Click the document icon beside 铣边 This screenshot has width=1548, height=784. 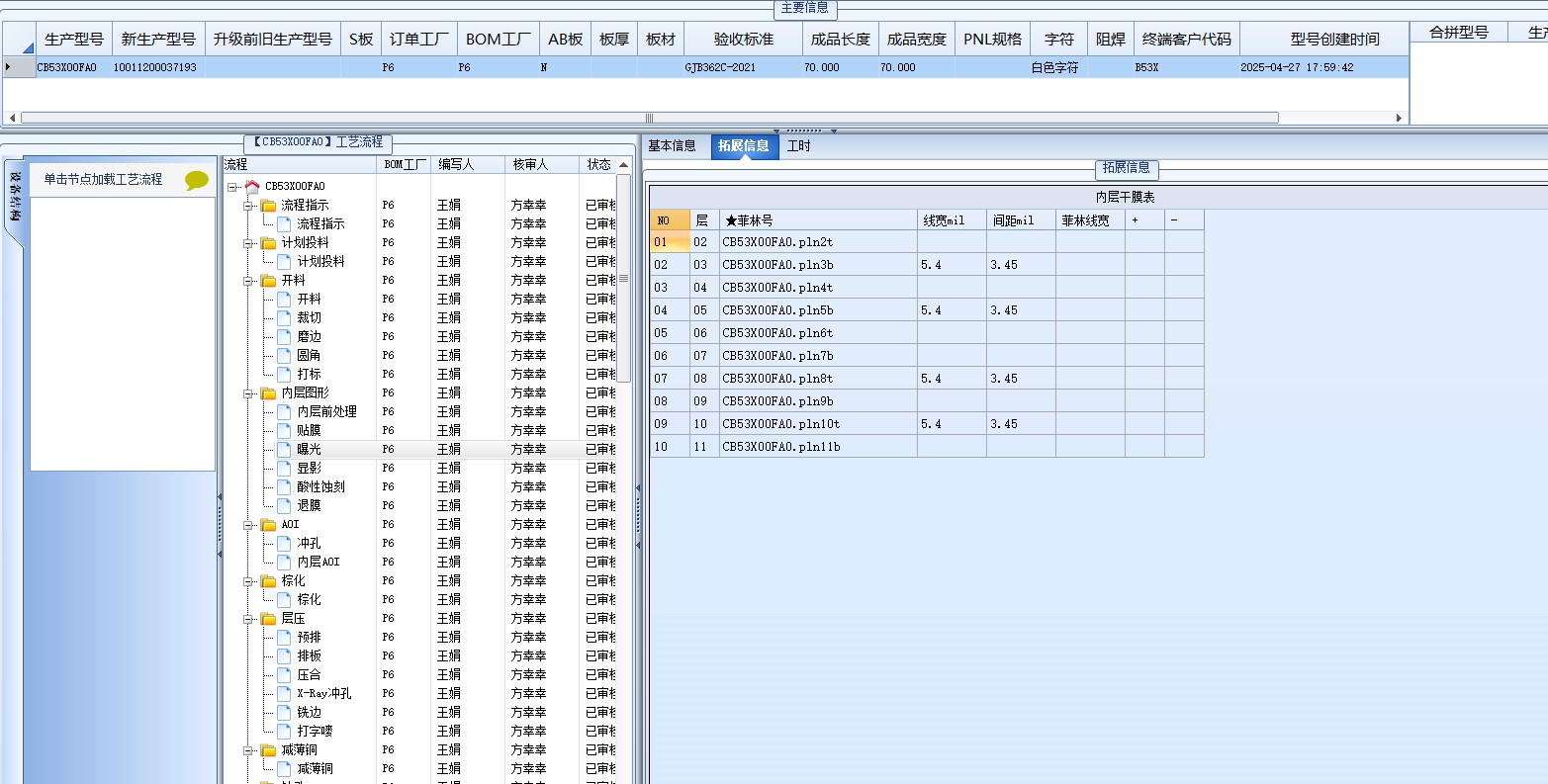[x=284, y=712]
